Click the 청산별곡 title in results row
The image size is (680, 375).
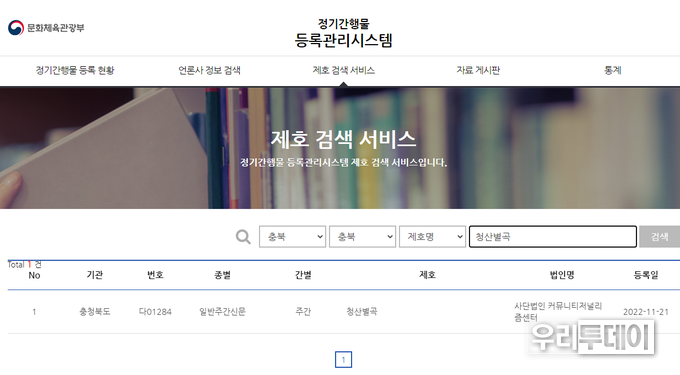(x=362, y=311)
